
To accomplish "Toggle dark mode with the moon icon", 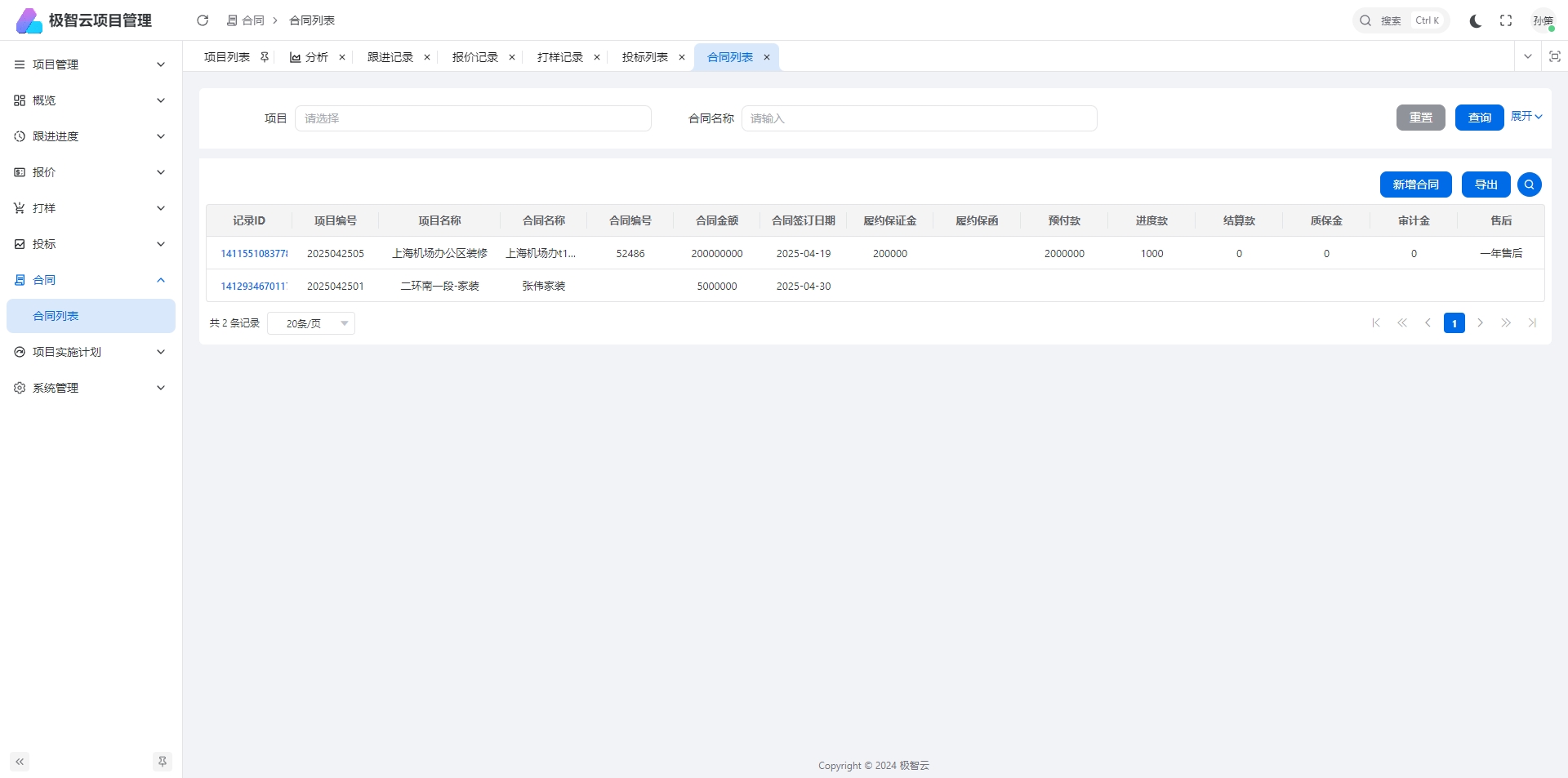I will [x=1475, y=21].
